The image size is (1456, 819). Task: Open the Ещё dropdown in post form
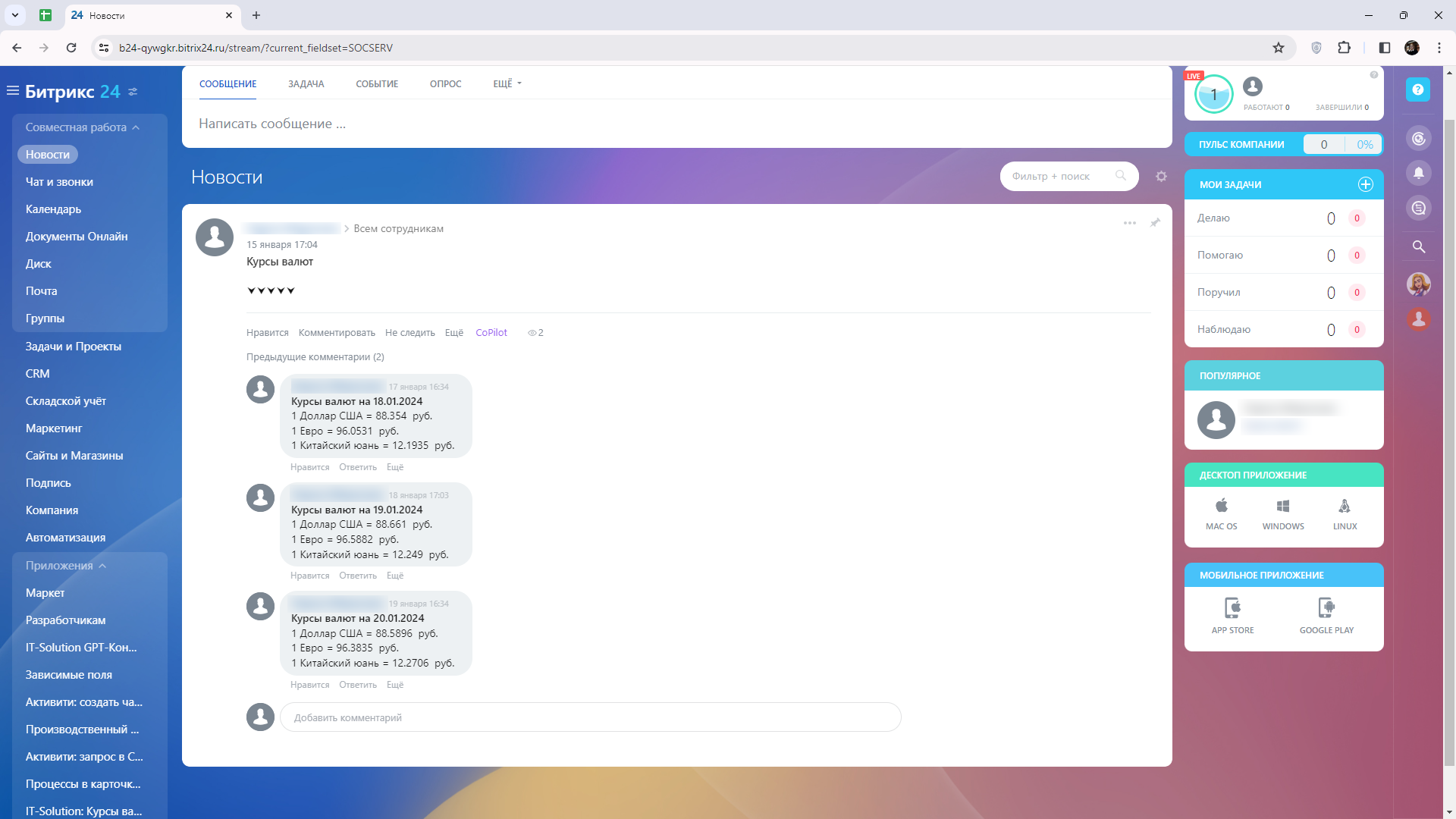pos(507,83)
